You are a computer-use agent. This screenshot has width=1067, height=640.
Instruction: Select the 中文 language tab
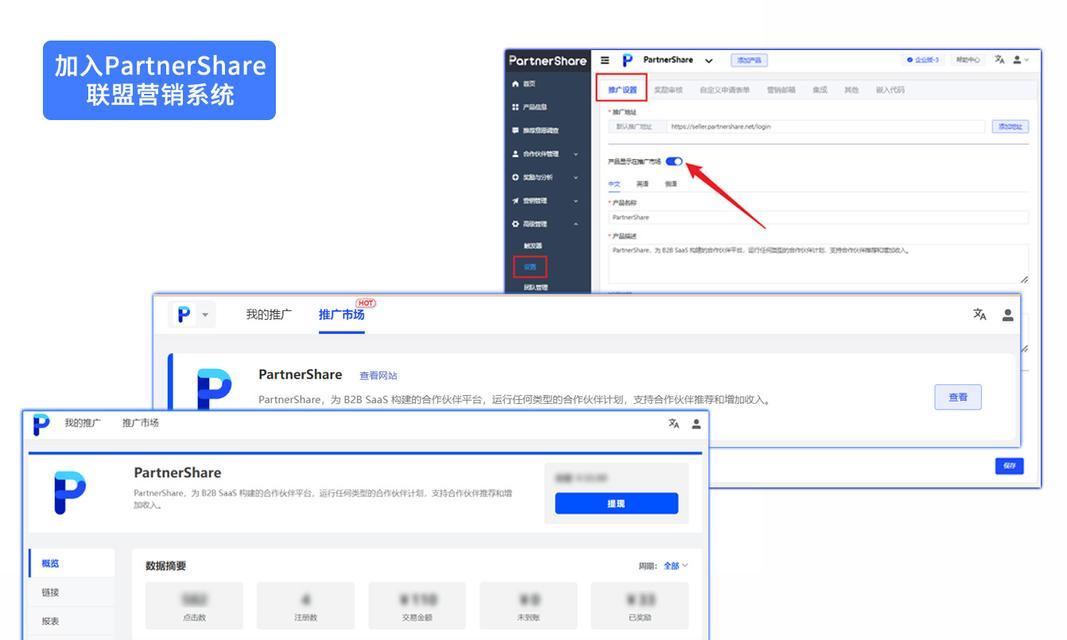614,184
